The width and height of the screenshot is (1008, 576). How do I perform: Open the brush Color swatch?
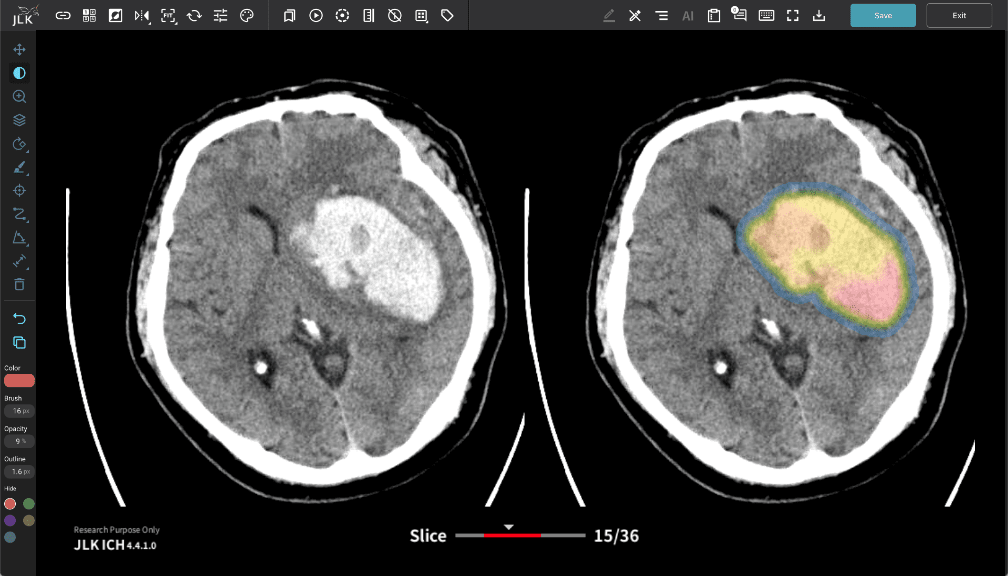(19, 380)
